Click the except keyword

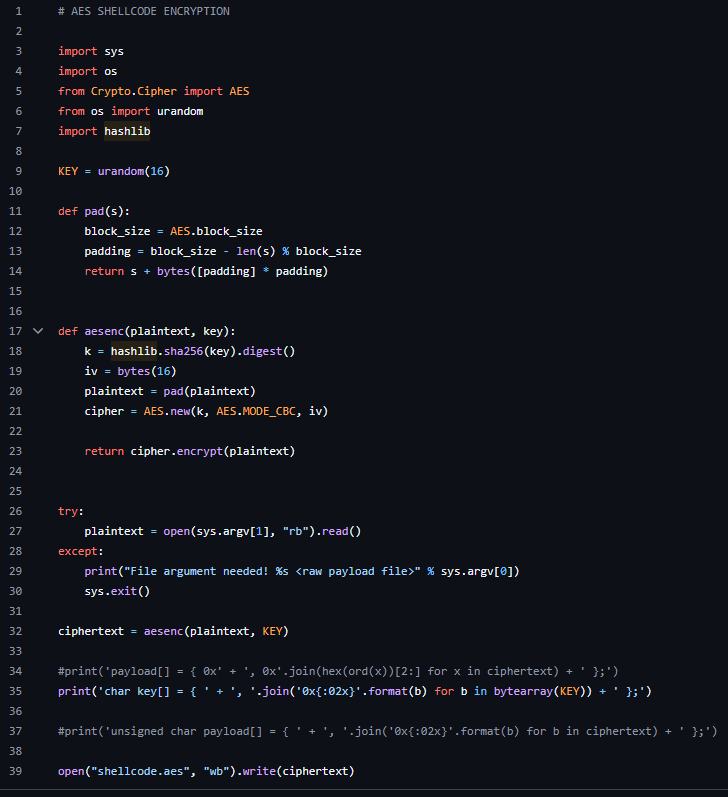click(78, 551)
